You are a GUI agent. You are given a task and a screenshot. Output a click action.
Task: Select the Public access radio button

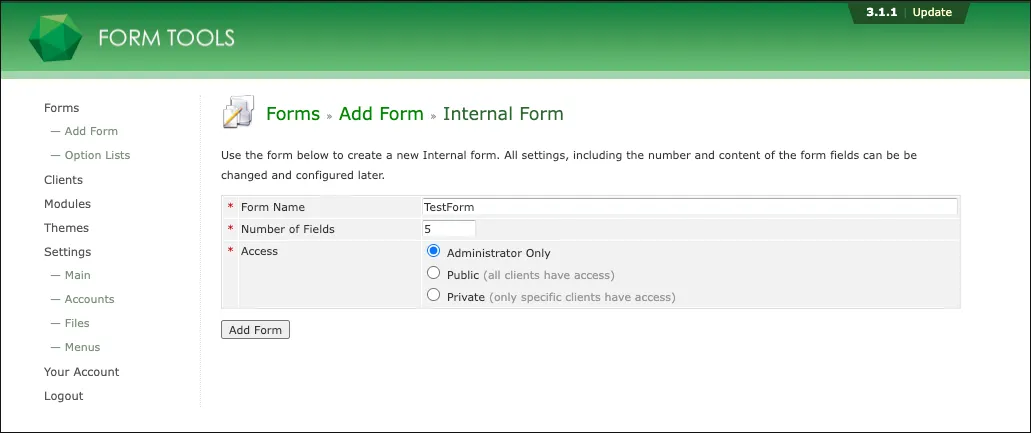click(x=434, y=273)
